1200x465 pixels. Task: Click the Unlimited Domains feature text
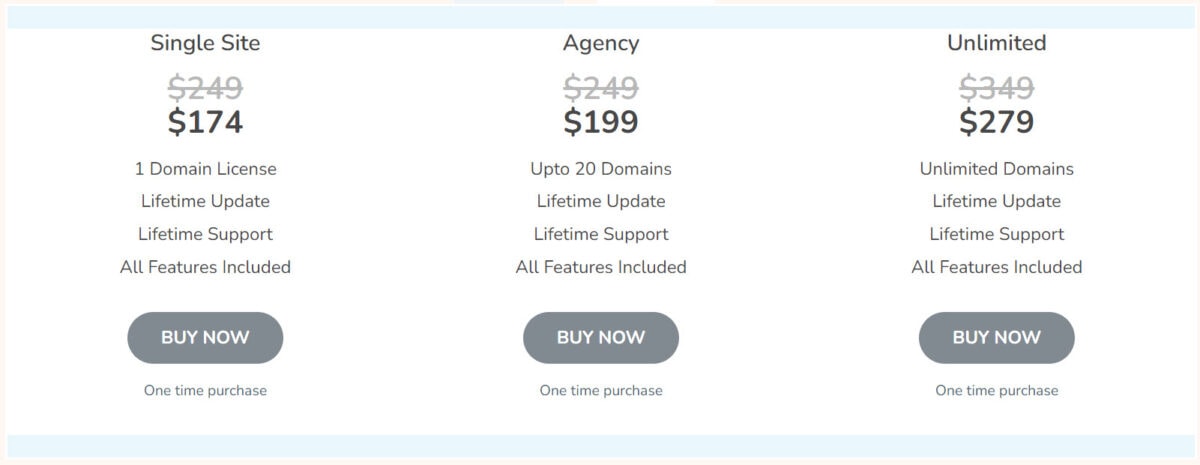pos(997,169)
